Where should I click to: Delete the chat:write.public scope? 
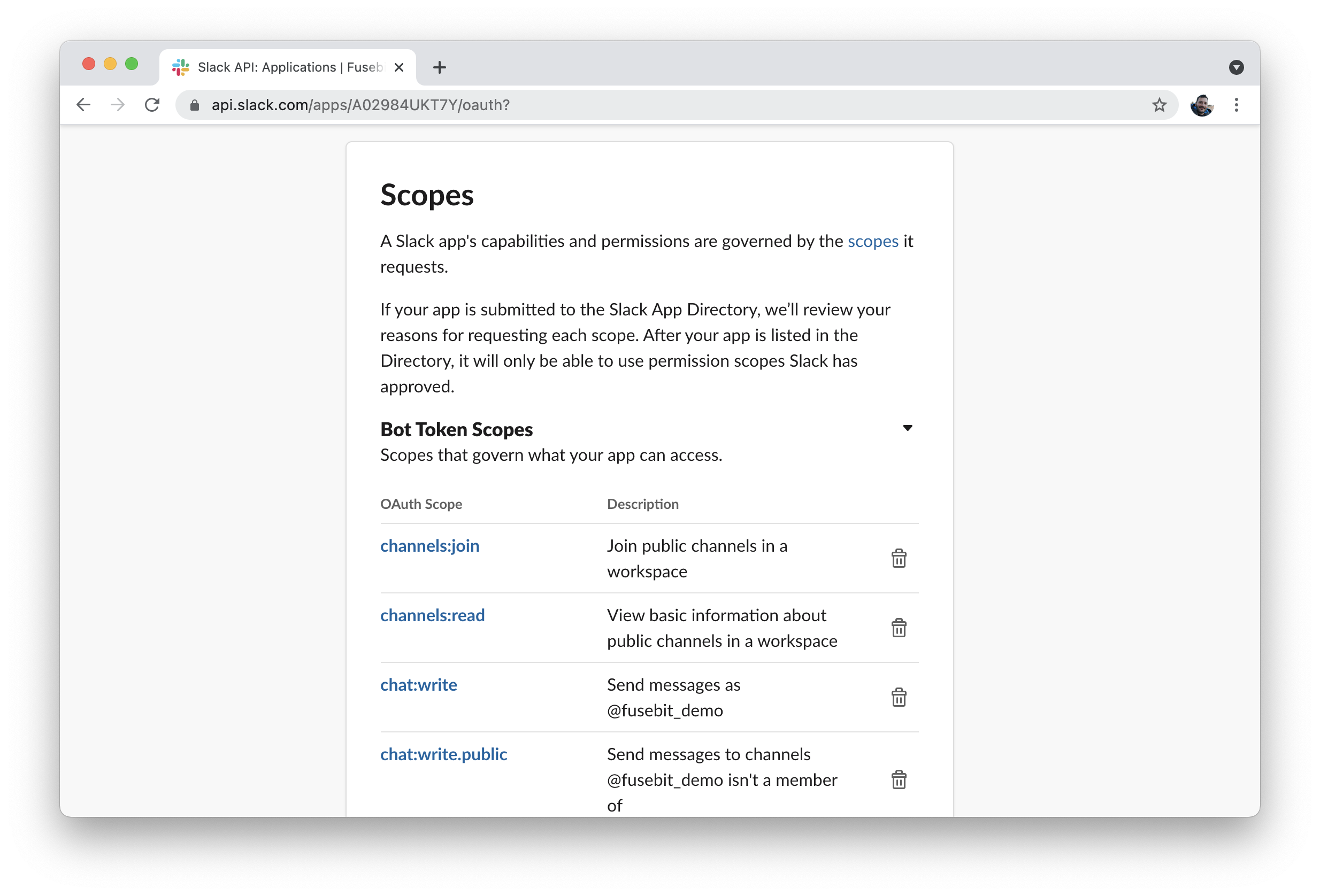point(899,779)
